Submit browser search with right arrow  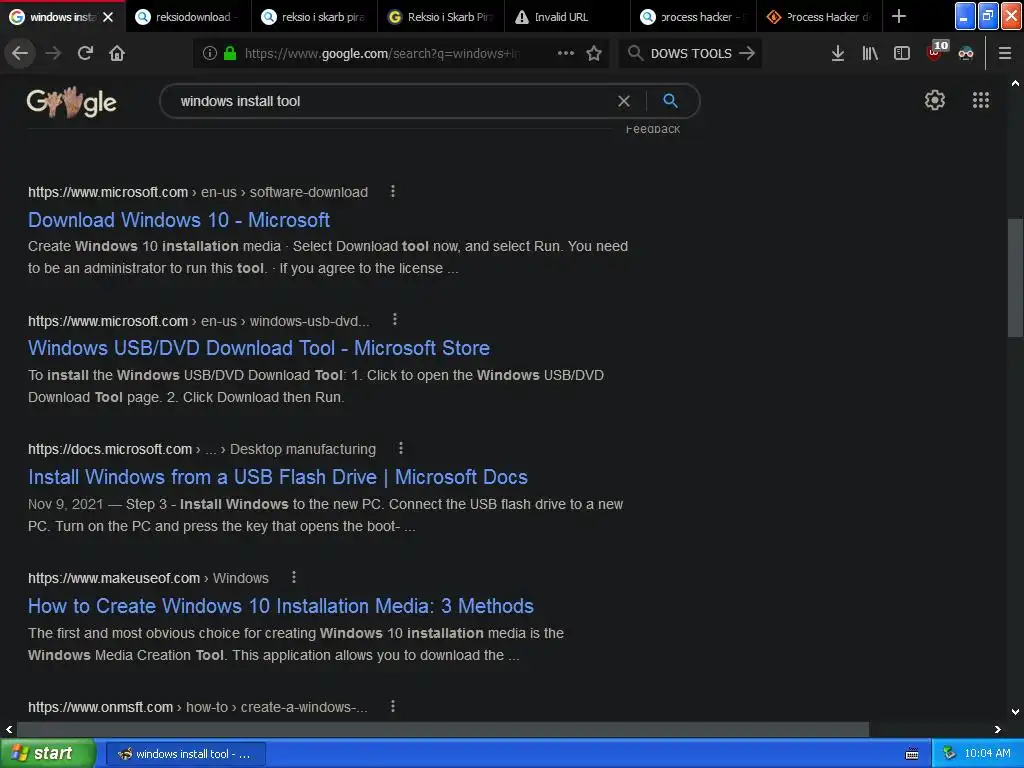click(746, 54)
